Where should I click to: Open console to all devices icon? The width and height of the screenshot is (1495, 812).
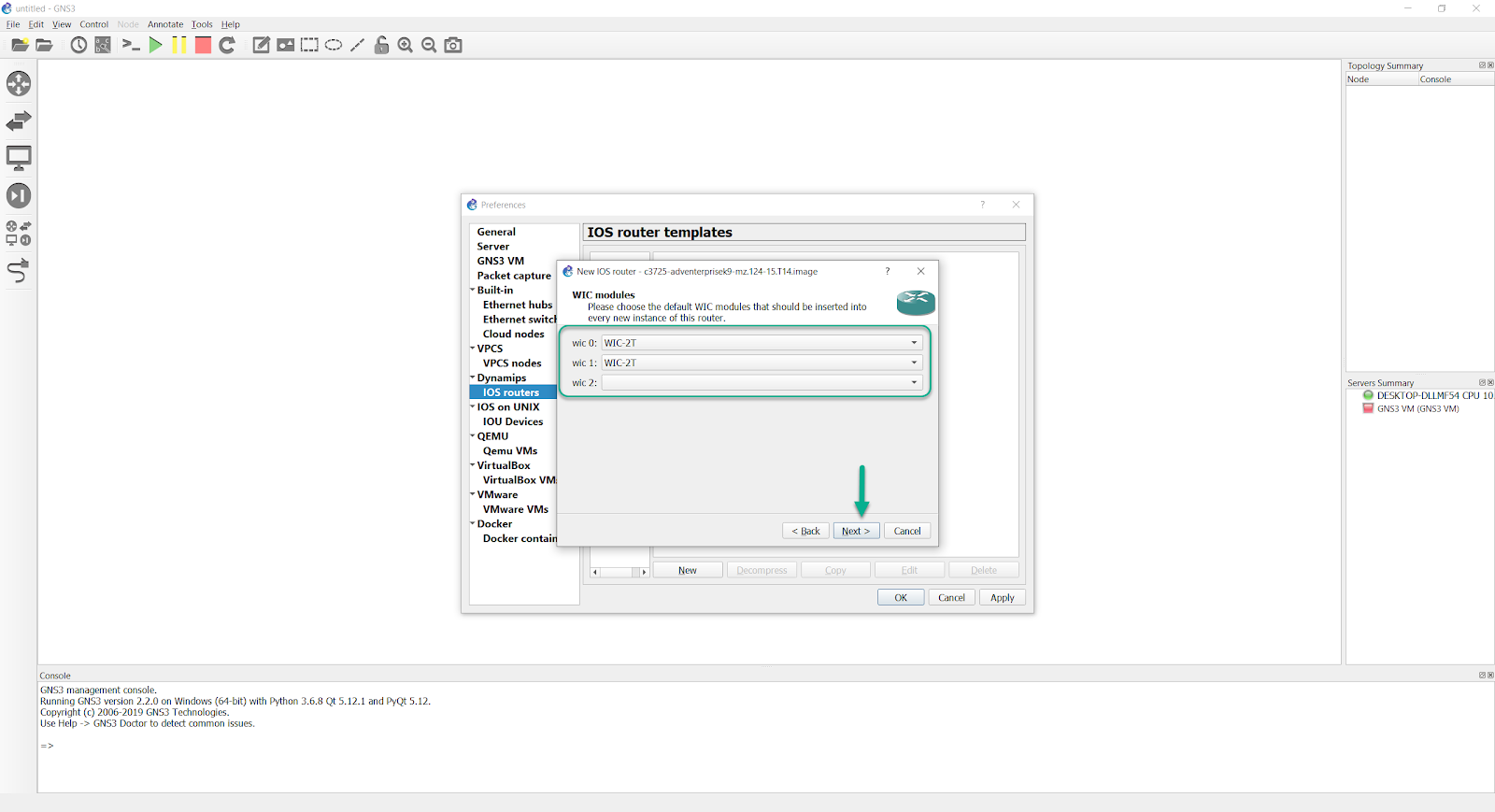point(131,45)
